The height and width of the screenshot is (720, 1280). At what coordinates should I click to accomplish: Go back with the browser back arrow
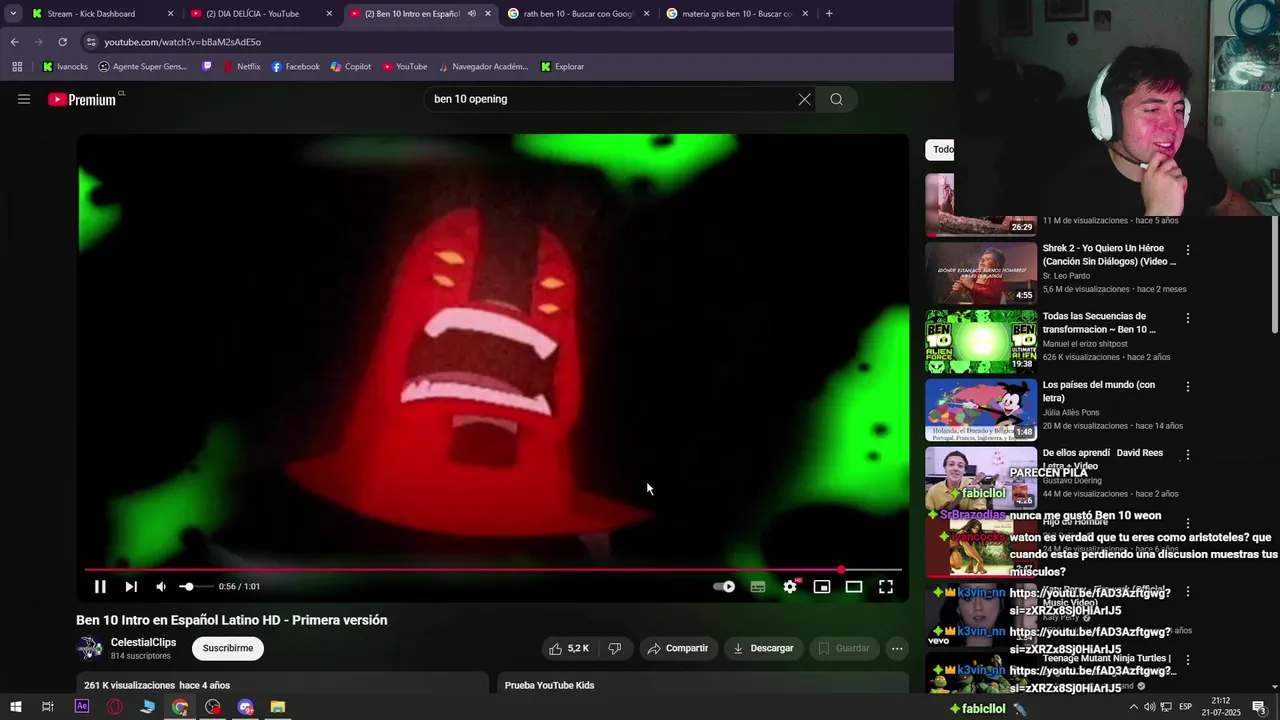[14, 42]
